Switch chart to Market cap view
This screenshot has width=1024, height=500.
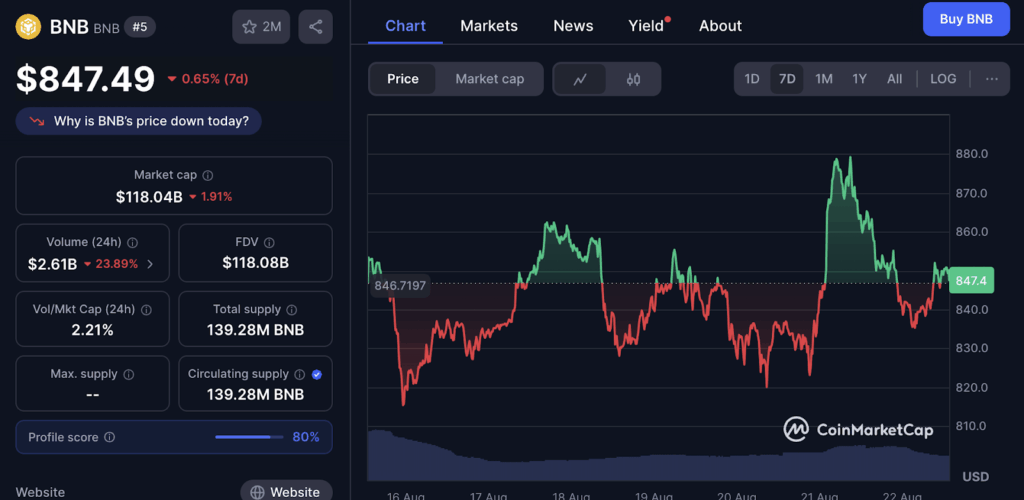point(489,79)
